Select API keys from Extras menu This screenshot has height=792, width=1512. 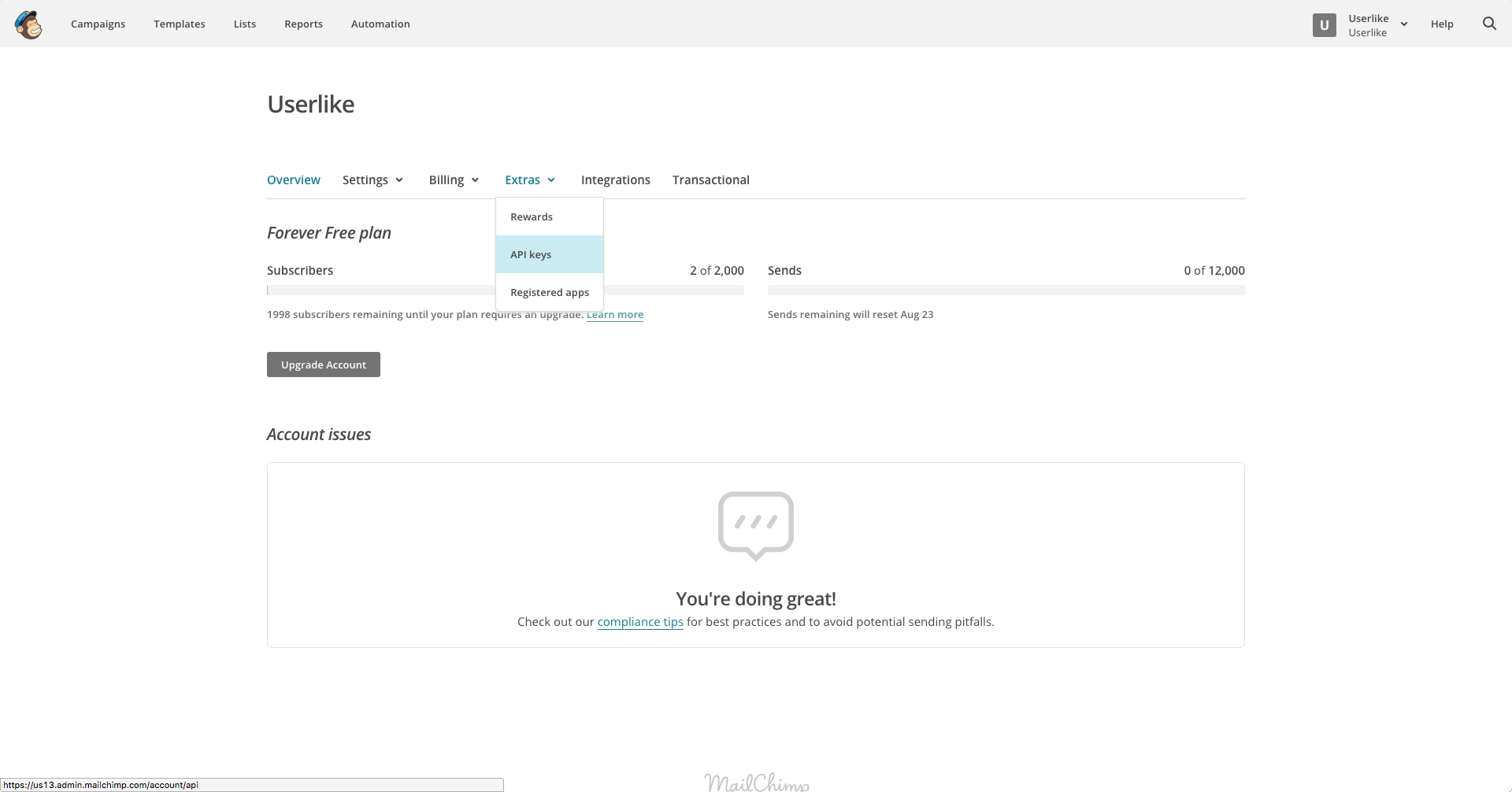pyautogui.click(x=549, y=254)
